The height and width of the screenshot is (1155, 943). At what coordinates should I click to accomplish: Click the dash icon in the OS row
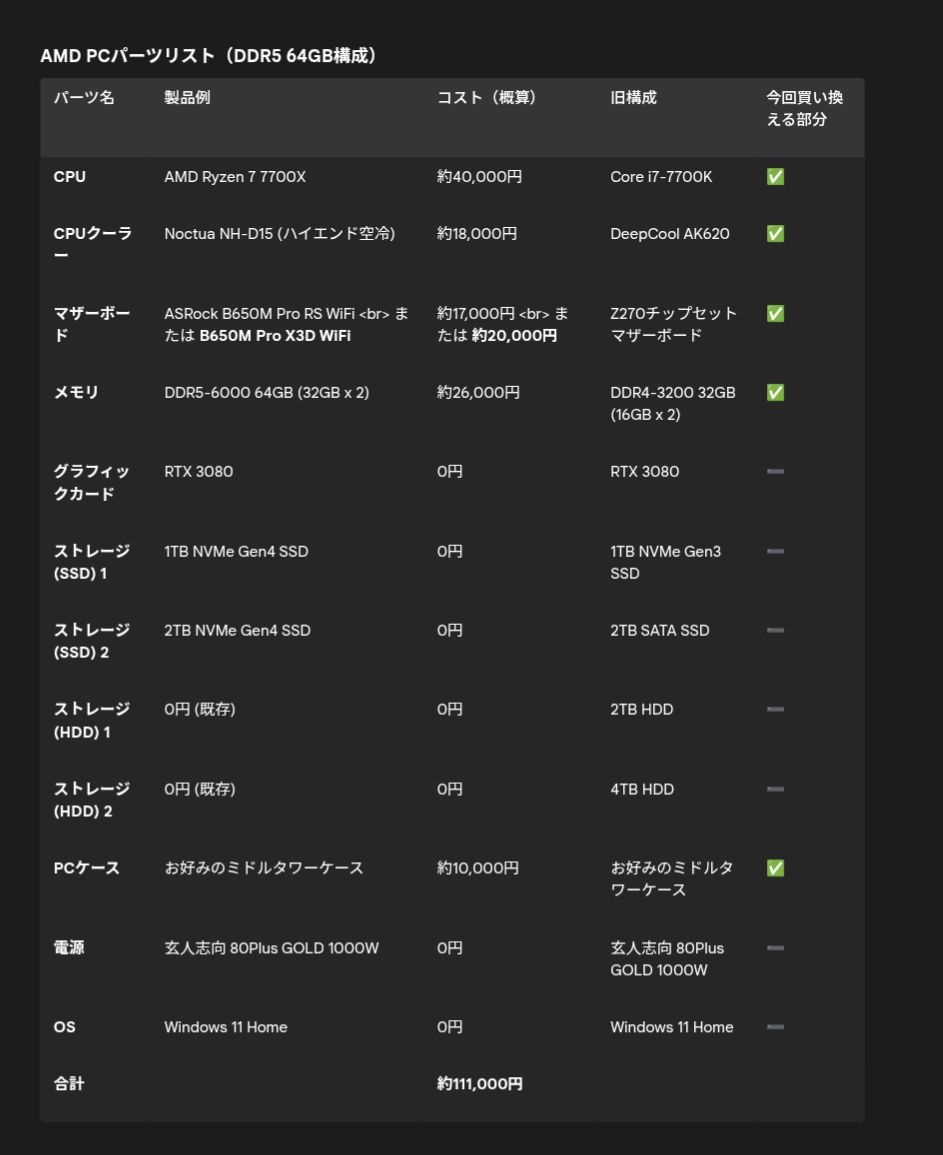coord(775,1027)
